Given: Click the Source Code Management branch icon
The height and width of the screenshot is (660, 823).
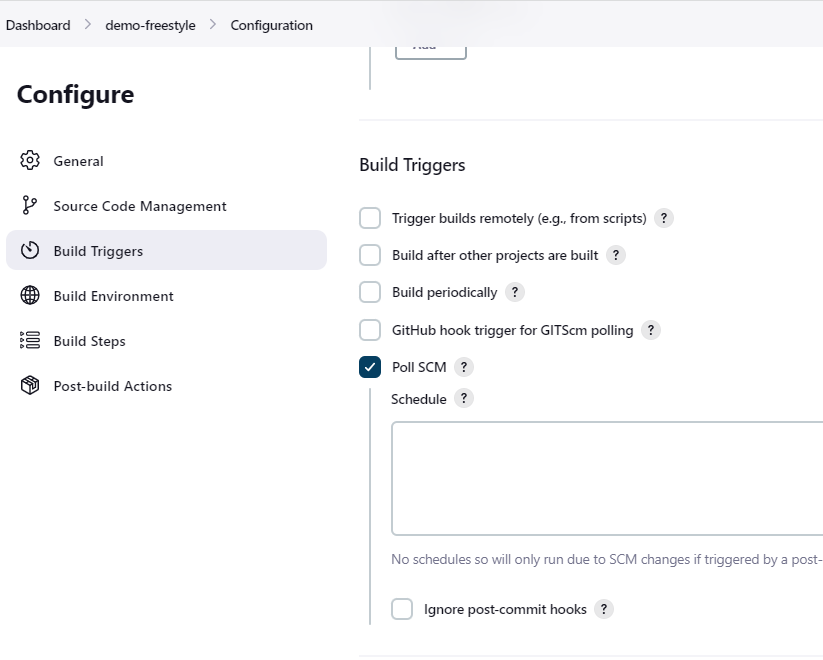Looking at the screenshot, I should click(x=30, y=206).
